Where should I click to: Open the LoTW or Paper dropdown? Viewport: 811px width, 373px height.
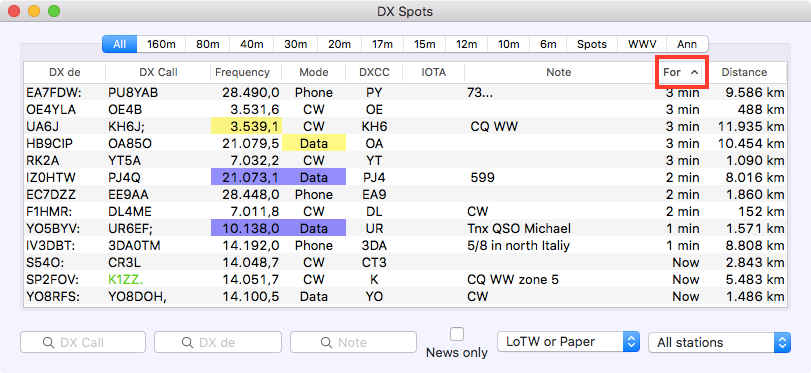click(x=568, y=342)
